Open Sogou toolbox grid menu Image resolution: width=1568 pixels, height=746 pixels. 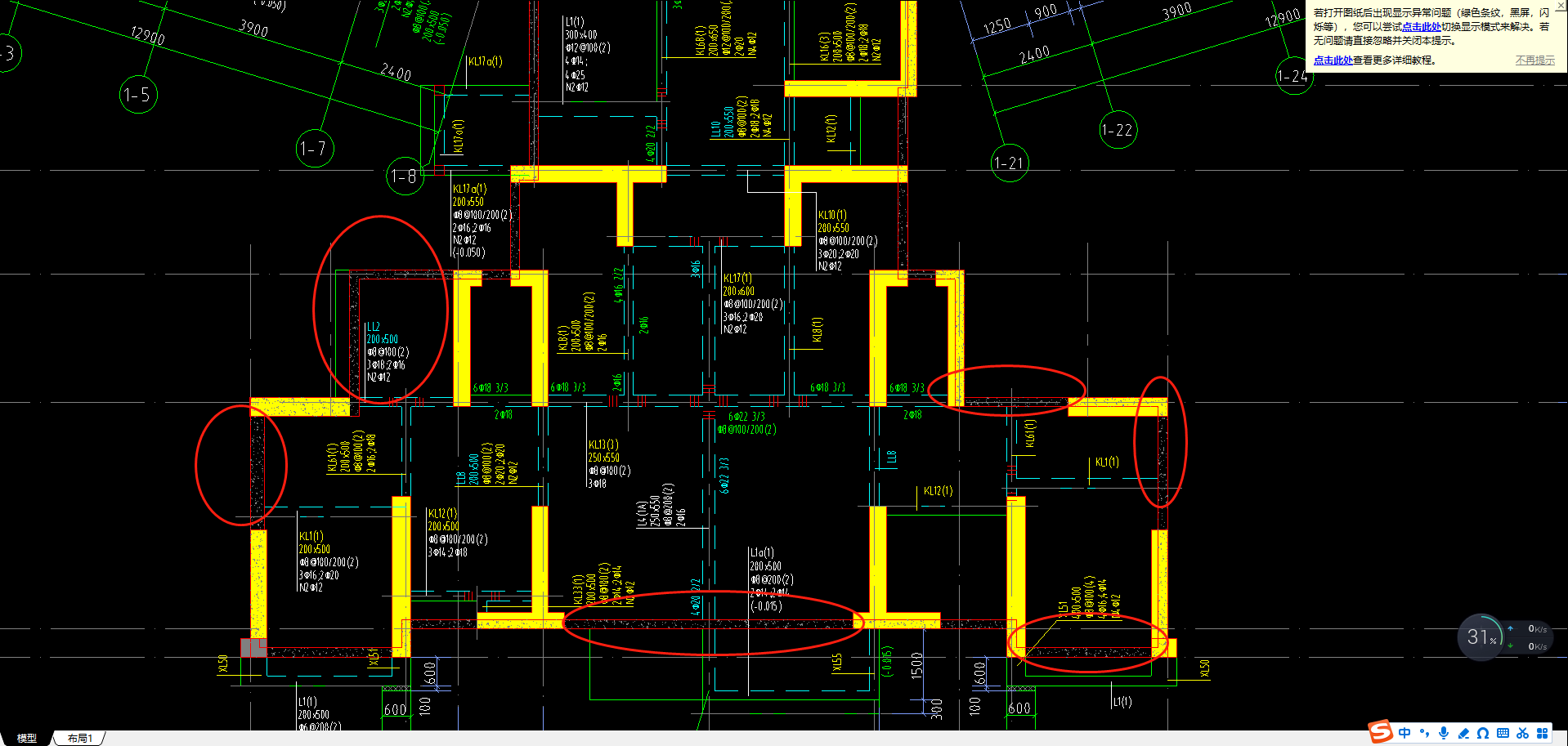(x=1542, y=733)
